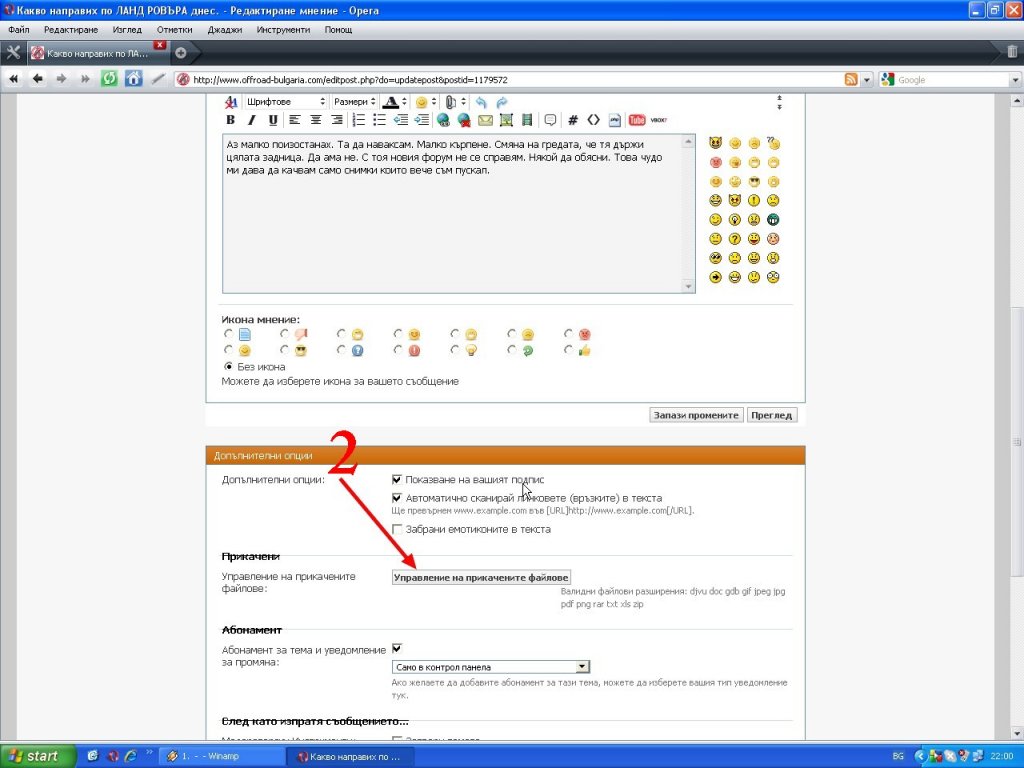Screen dimensions: 1024x768
Task: Open the attachment paperclip dropdown
Action: point(463,102)
